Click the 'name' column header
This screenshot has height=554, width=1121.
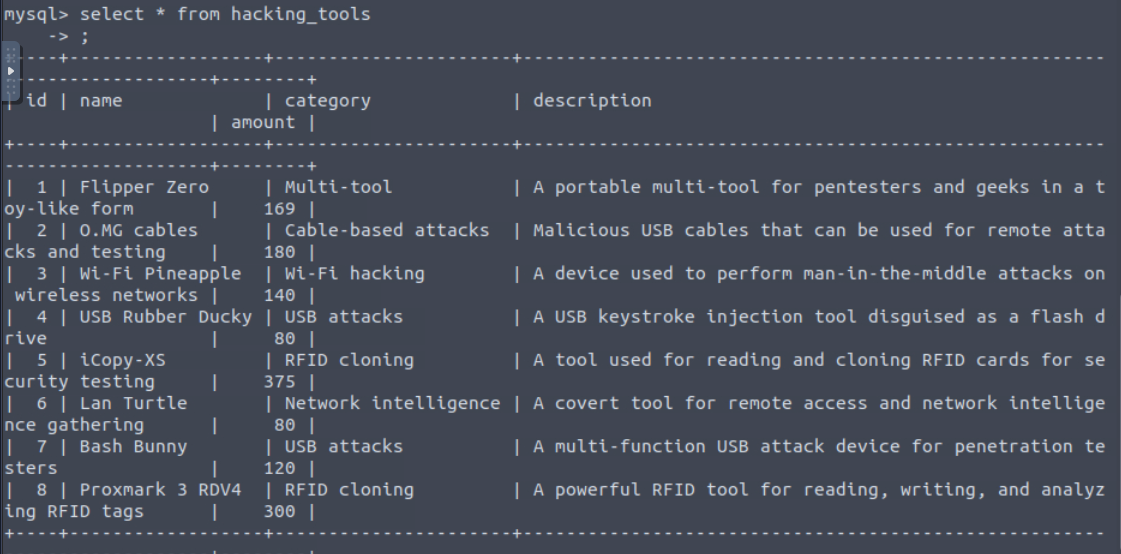pos(101,101)
